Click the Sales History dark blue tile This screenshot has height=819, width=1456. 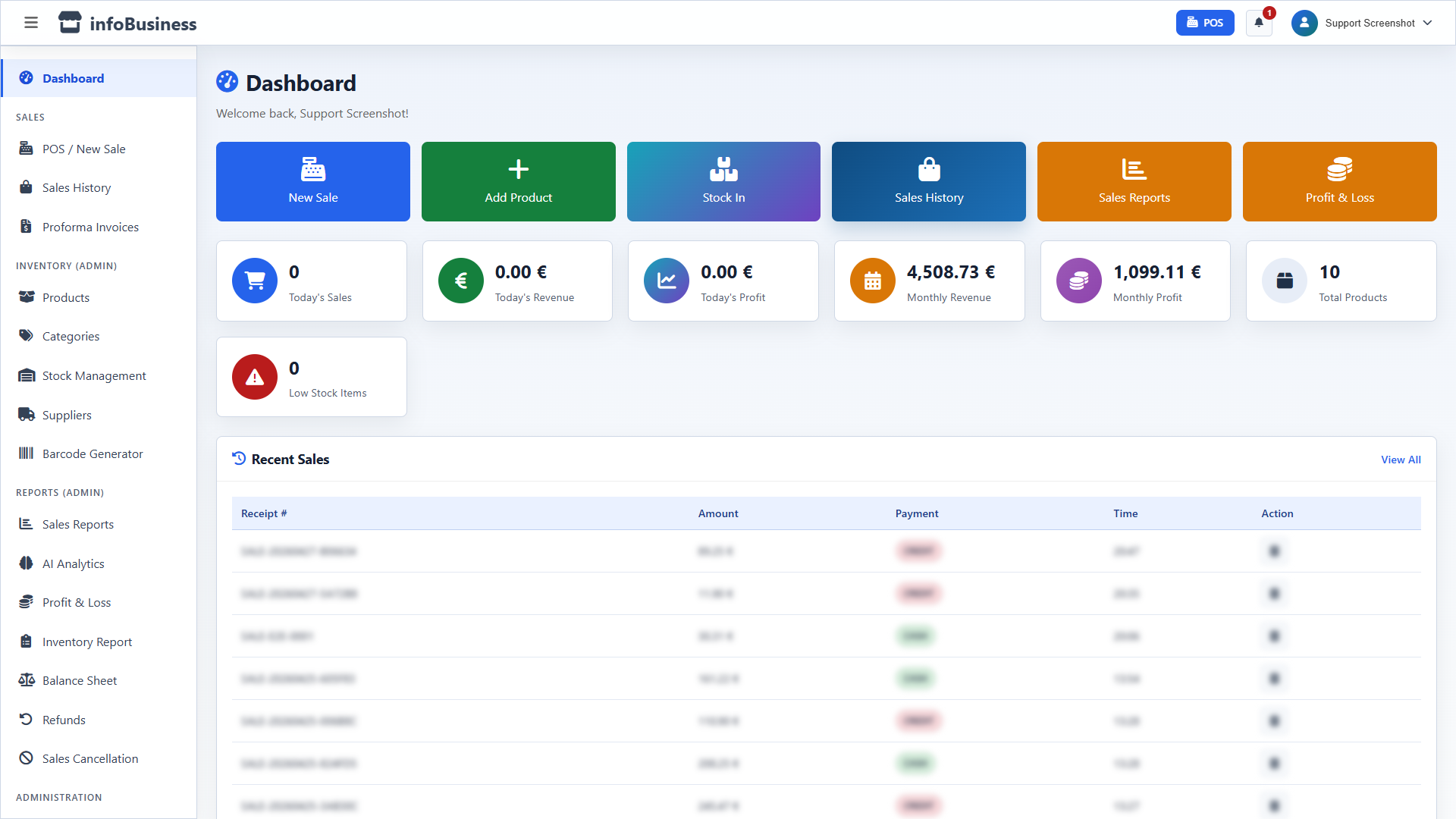click(929, 181)
